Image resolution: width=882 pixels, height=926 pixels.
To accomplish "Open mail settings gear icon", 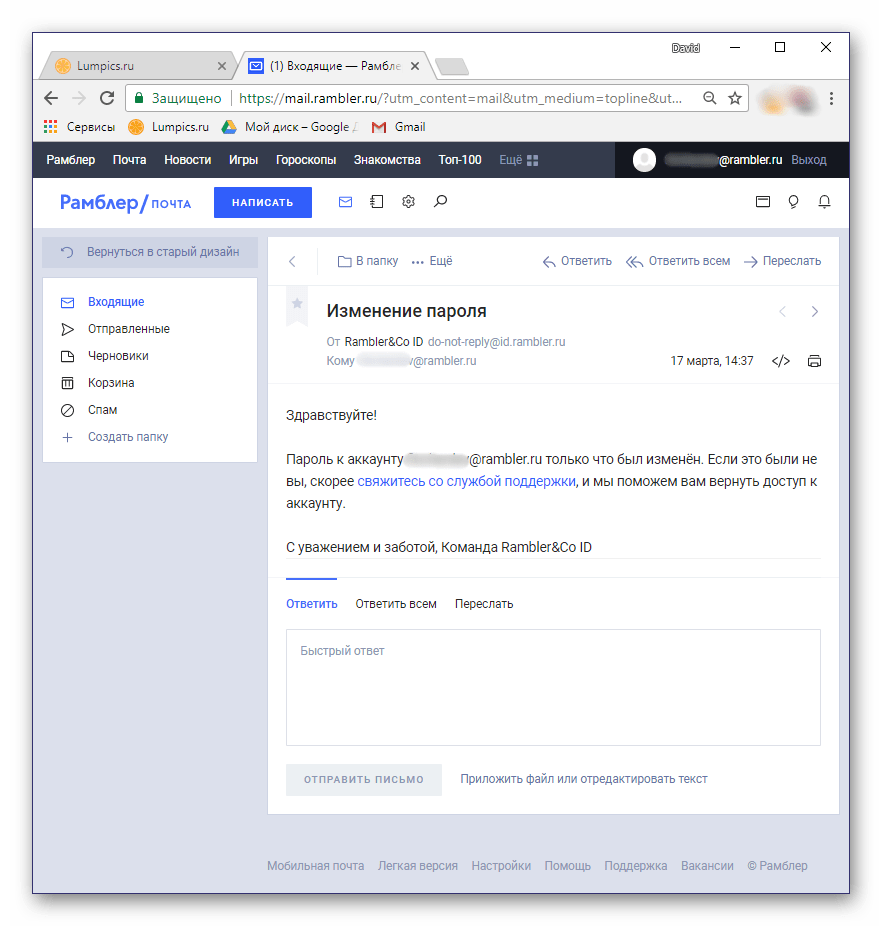I will tap(408, 202).
